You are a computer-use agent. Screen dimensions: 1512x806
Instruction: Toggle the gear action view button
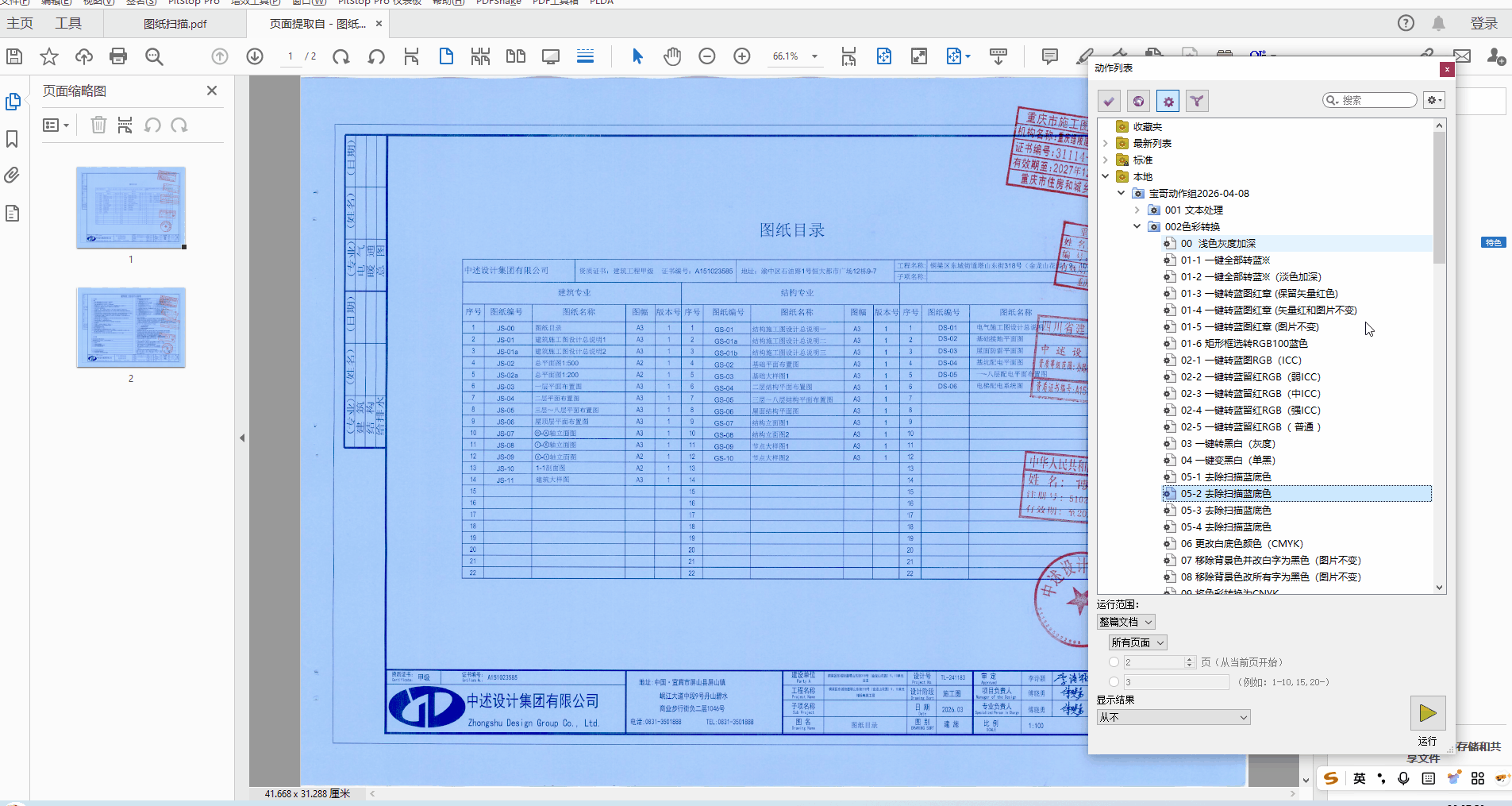[1168, 101]
